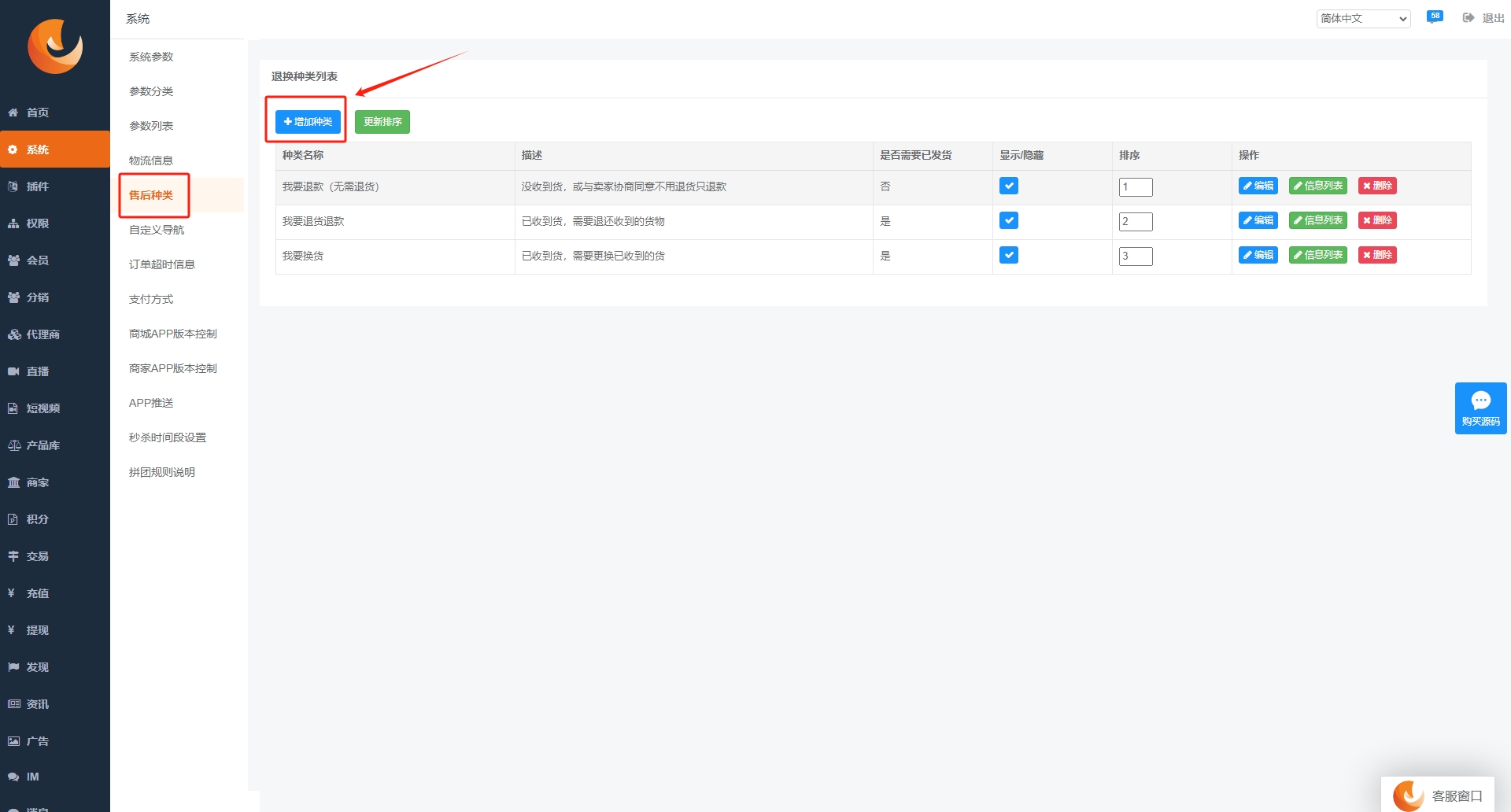Open 订单超时信息 submenu item
Screen dimensions: 1511x812
tap(162, 264)
